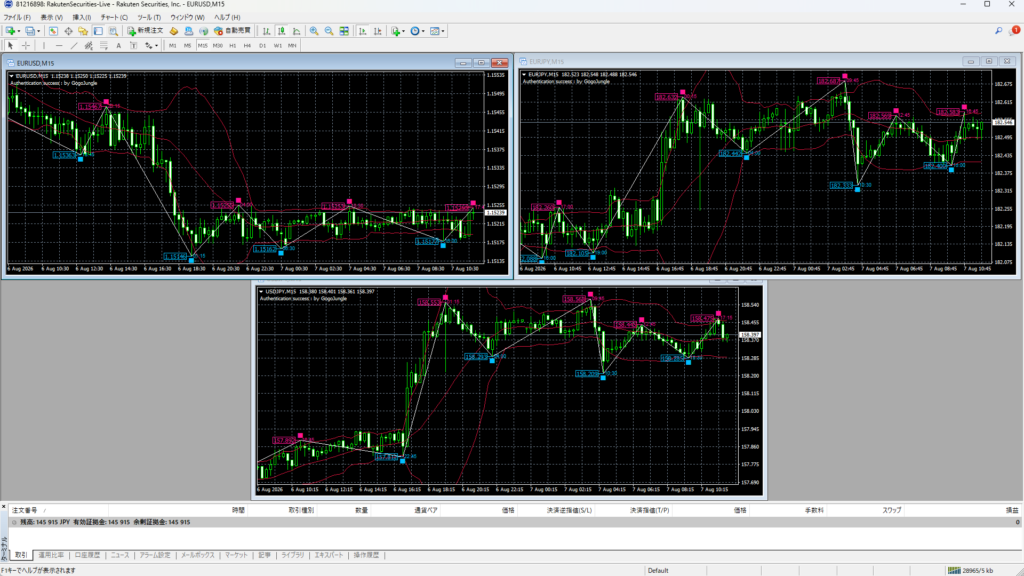This screenshot has height=576, width=1024.
Task: Toggle the chart auto scroll button
Action: (362, 31)
